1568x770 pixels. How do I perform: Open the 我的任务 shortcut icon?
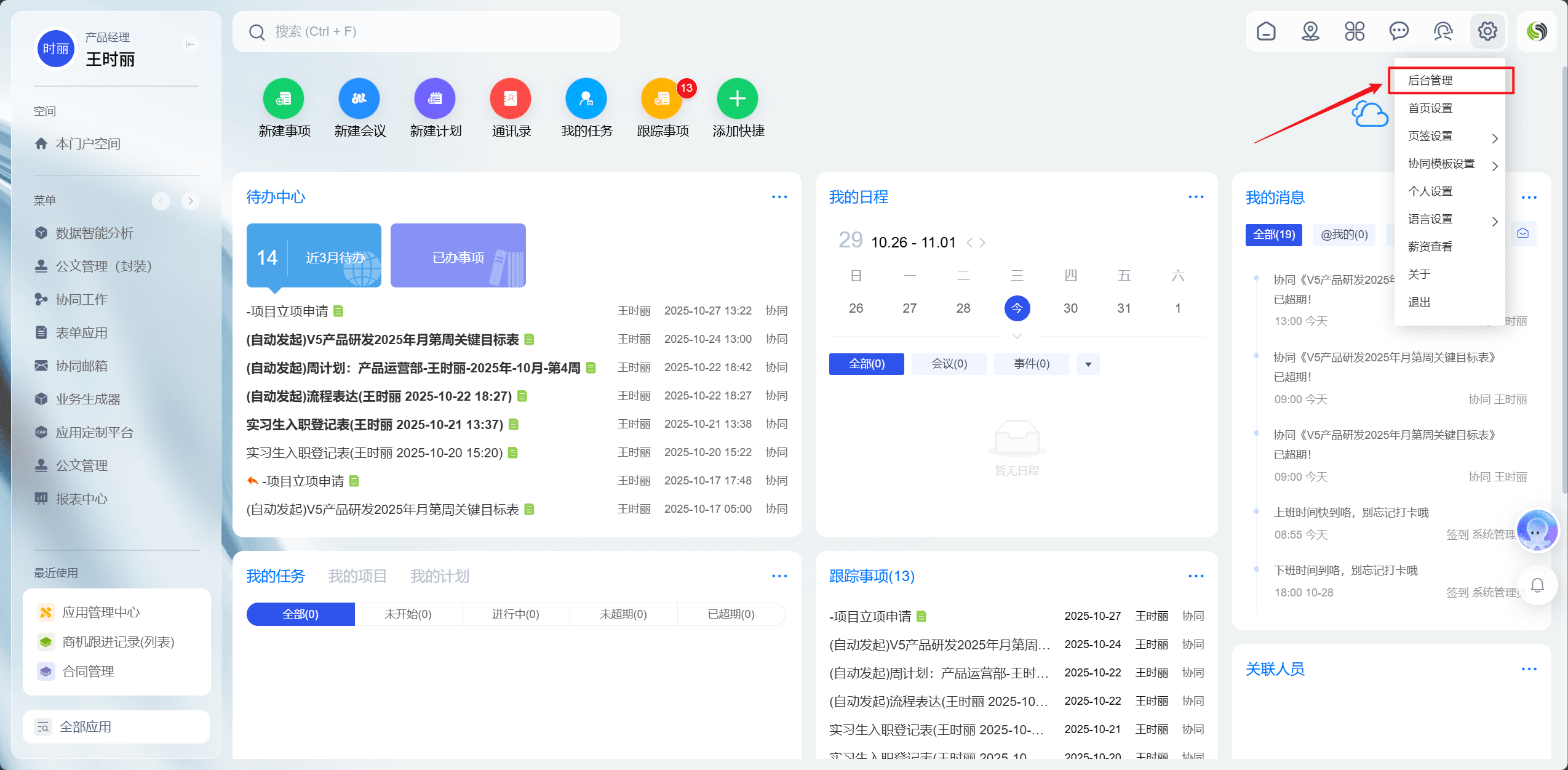point(586,98)
